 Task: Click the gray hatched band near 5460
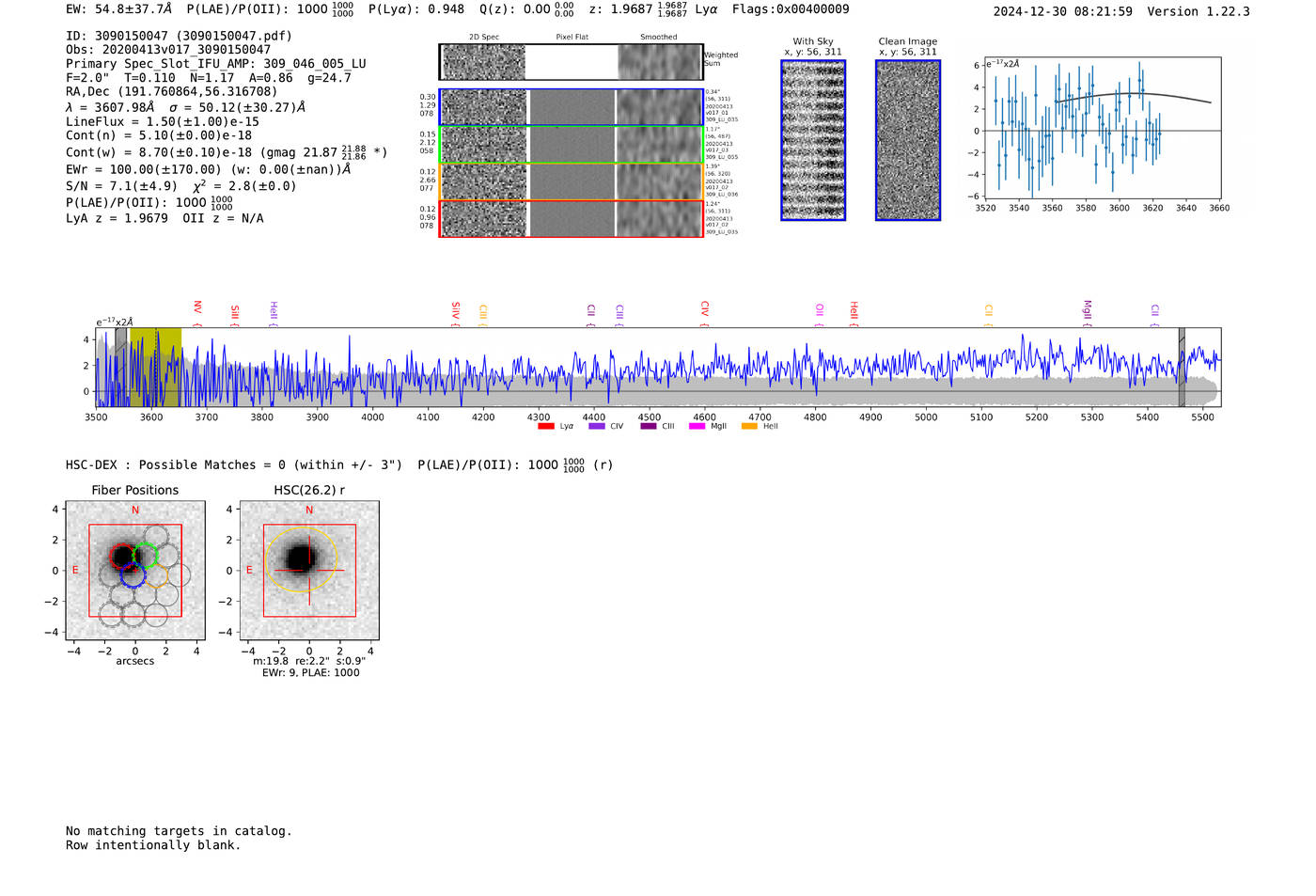(1182, 368)
